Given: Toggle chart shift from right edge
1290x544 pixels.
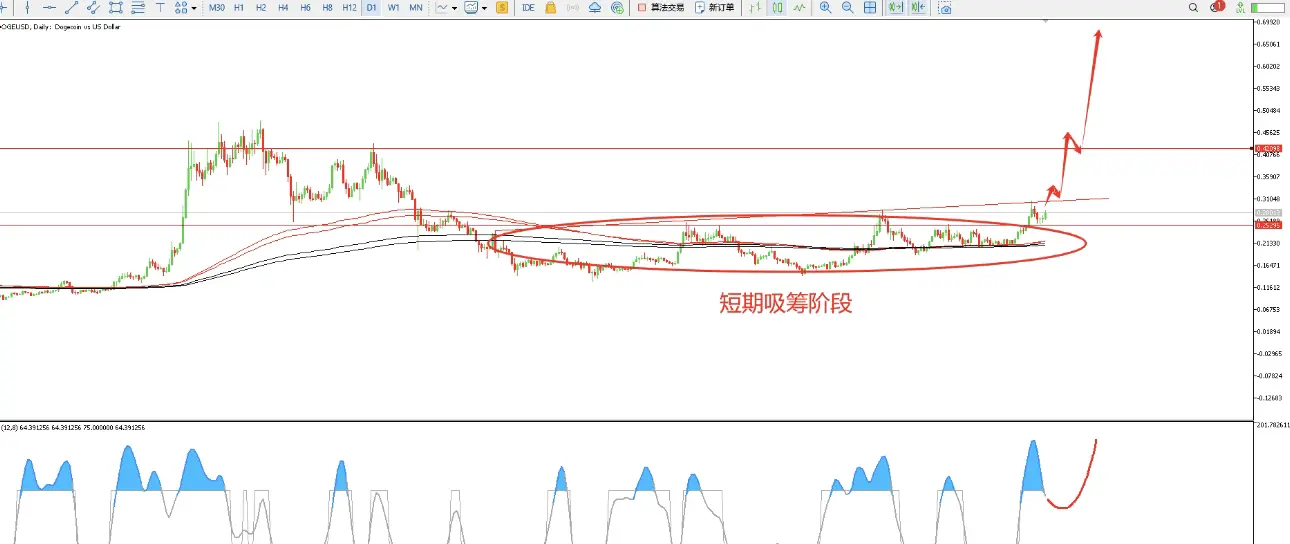Looking at the screenshot, I should point(917,8).
